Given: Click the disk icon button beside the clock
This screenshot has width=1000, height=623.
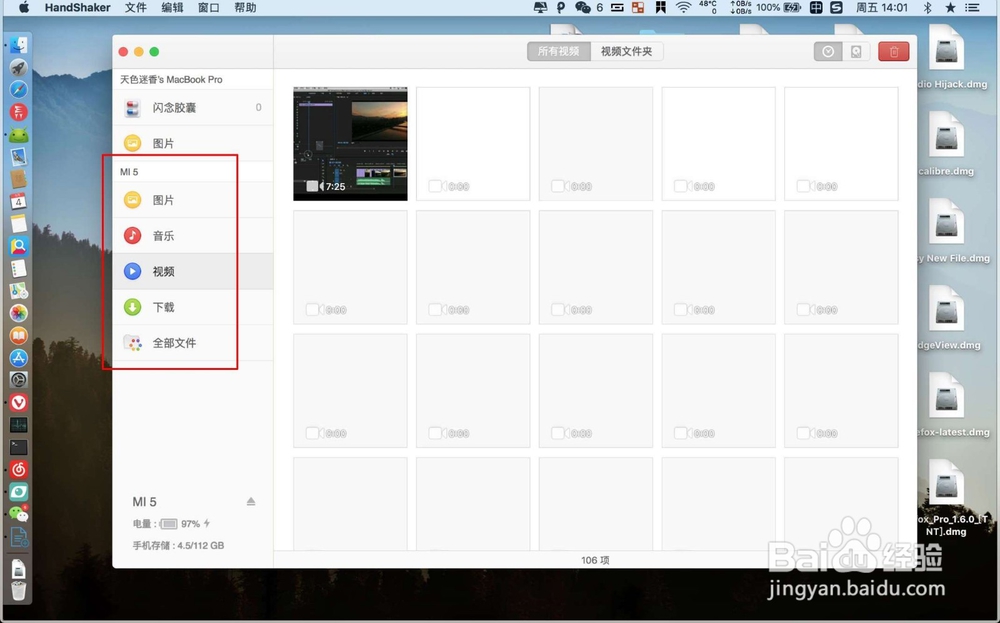Looking at the screenshot, I should [856, 52].
